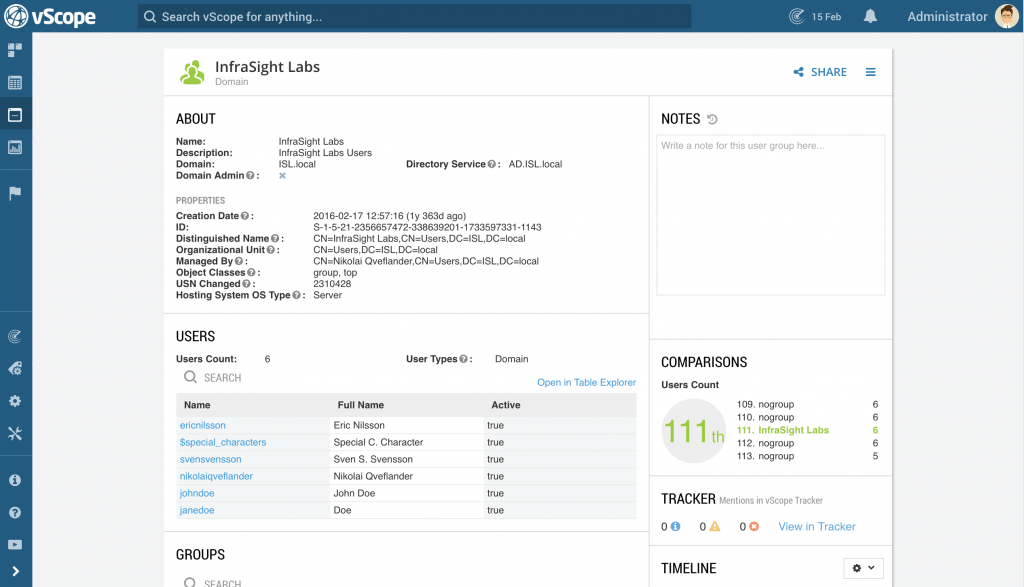This screenshot has width=1024, height=587.
Task: Click help icon next to Distinguished Name
Action: [275, 239]
